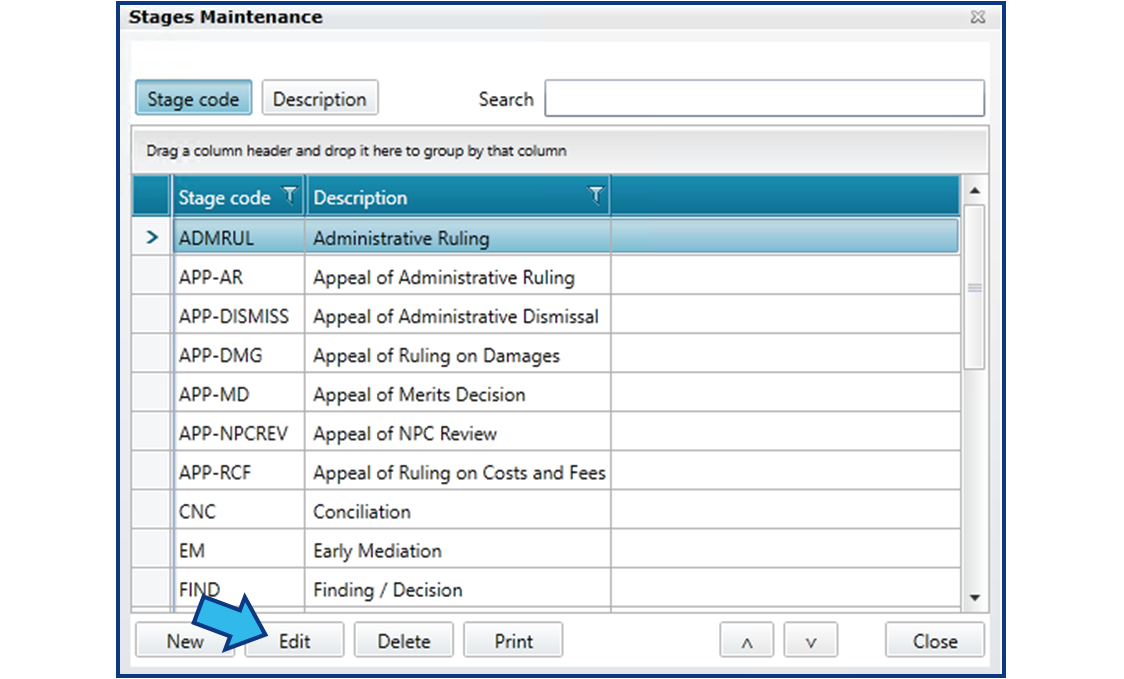
Task: Select the ADMRUL row indicator arrow
Action: (152, 237)
